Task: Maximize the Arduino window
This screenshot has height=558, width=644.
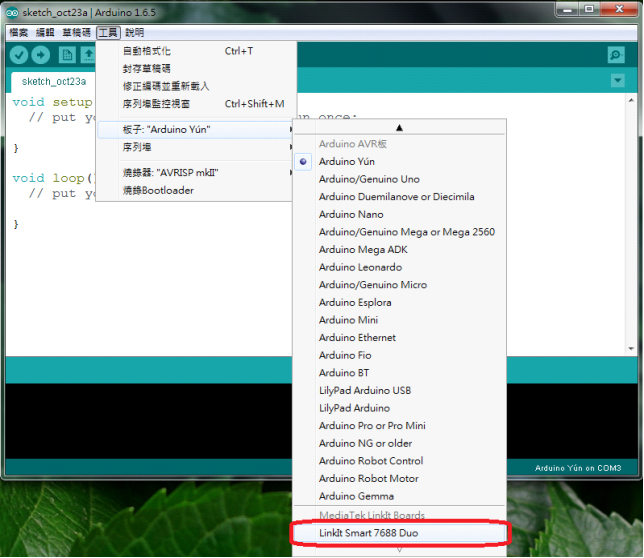Action: 589,9
